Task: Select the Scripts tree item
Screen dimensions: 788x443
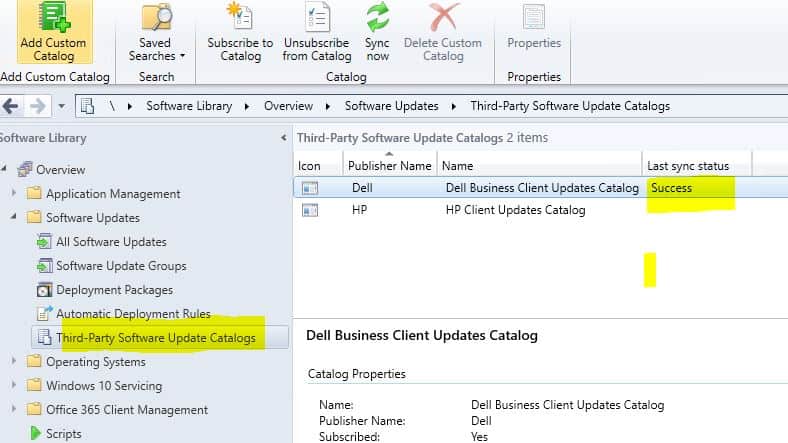Action: click(x=63, y=433)
